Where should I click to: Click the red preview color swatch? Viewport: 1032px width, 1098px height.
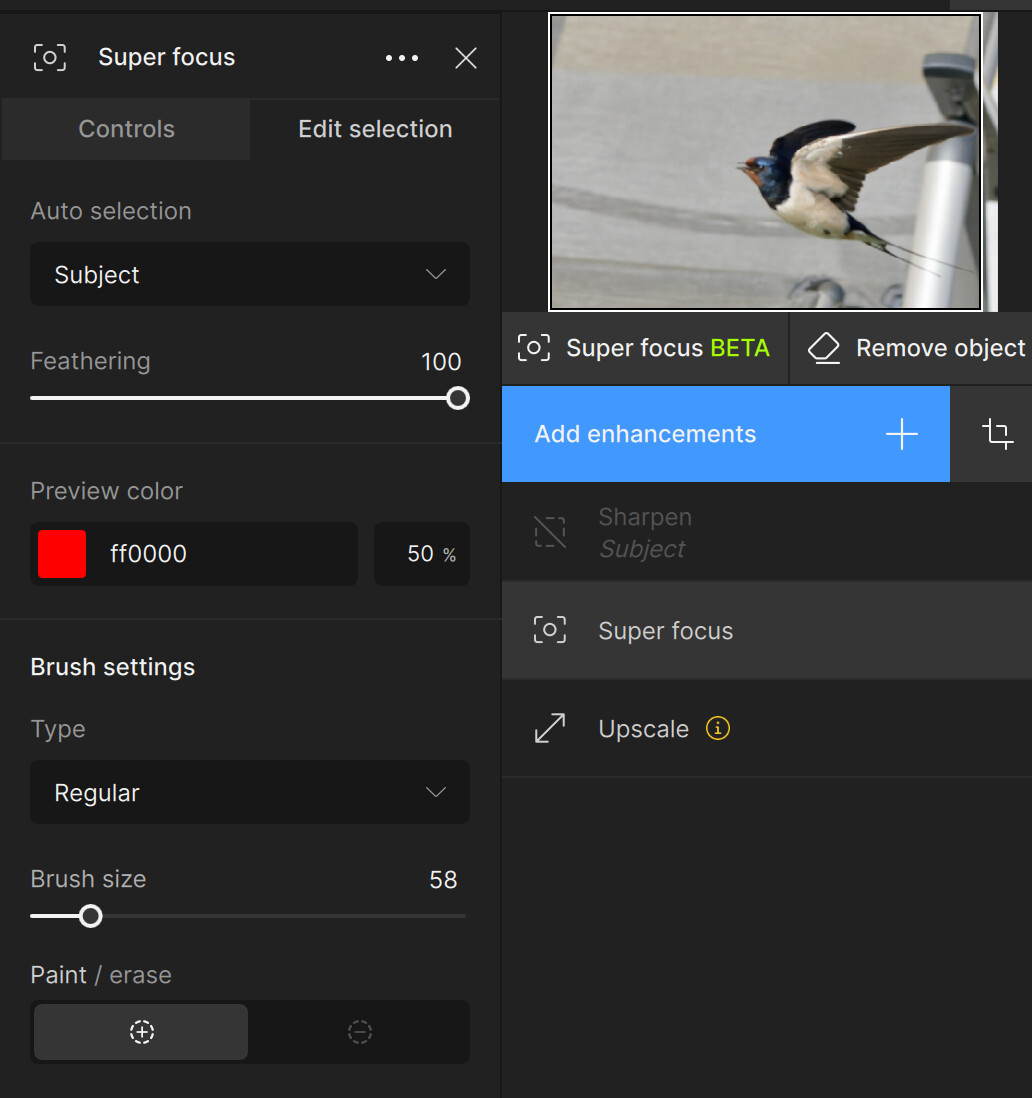click(62, 554)
